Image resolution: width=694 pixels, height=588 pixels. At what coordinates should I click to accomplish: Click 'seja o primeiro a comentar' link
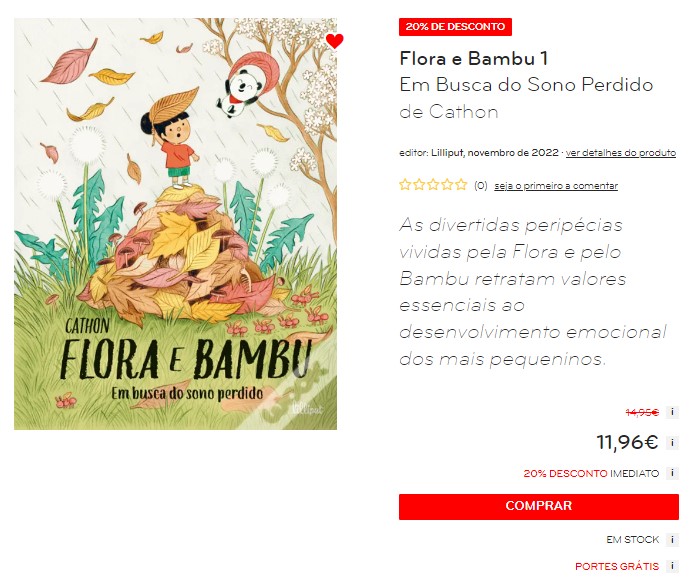(556, 186)
